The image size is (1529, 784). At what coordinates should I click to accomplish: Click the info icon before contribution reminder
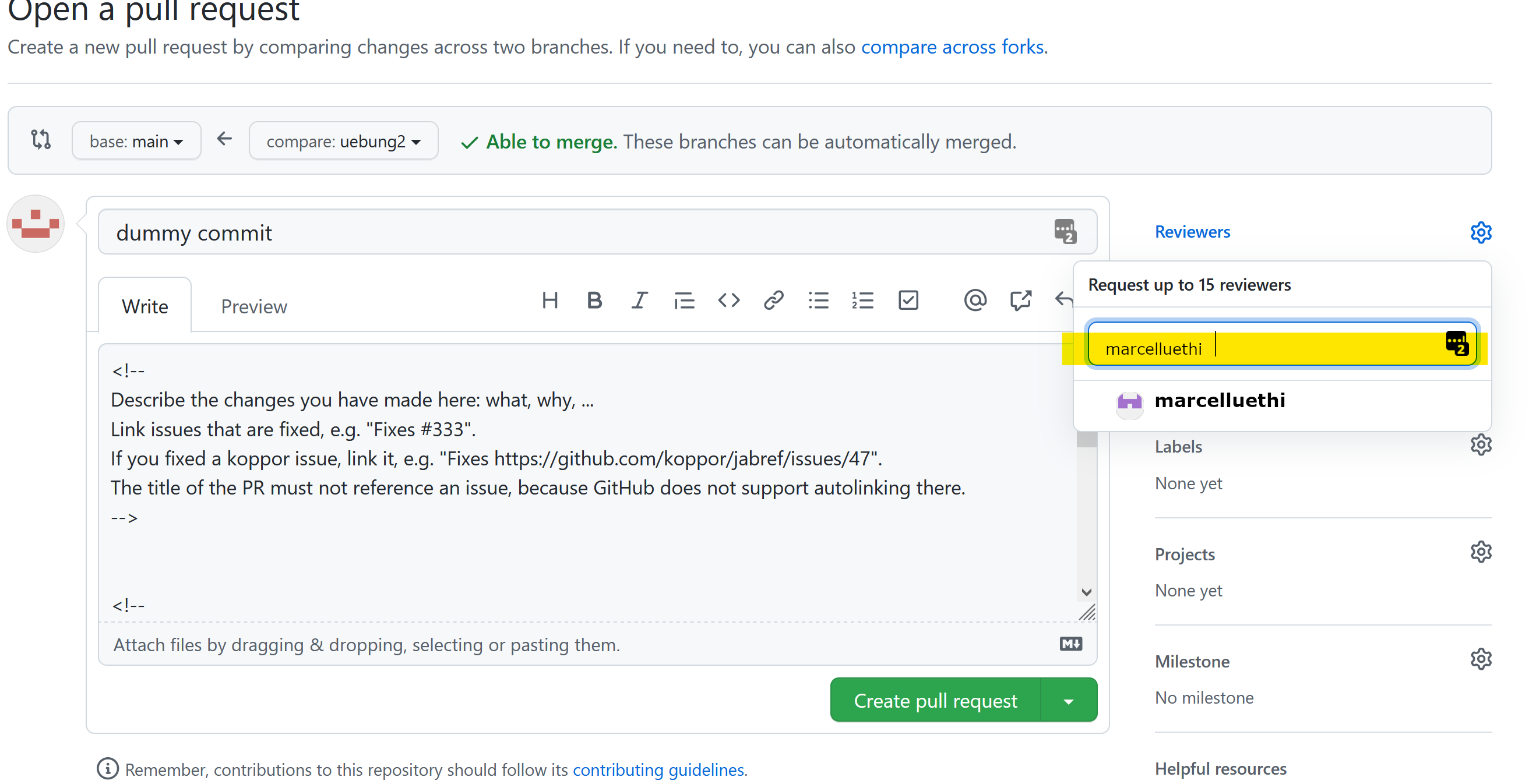tap(107, 769)
